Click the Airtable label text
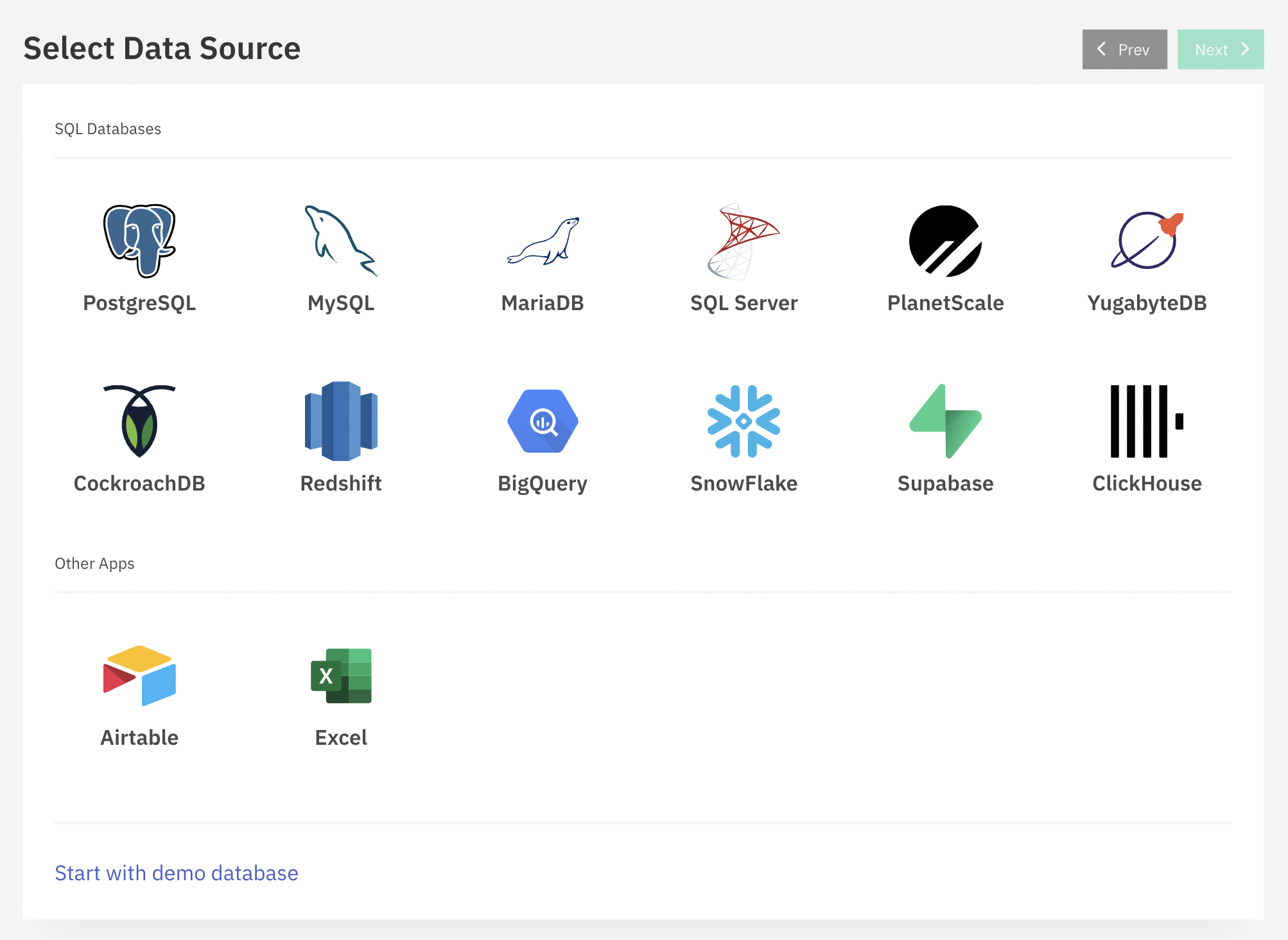Screen dimensions: 1288x940 (139, 738)
